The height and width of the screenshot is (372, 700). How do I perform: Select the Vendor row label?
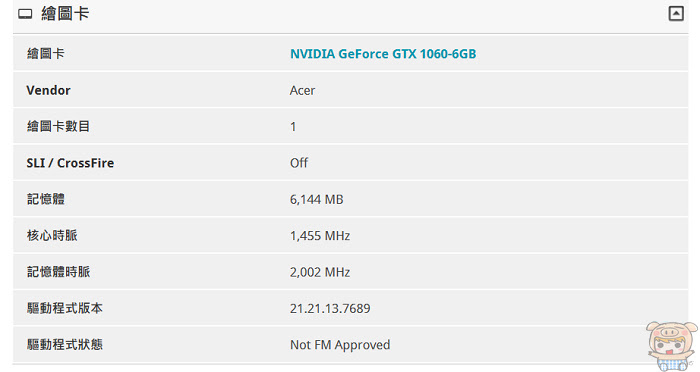coord(48,90)
